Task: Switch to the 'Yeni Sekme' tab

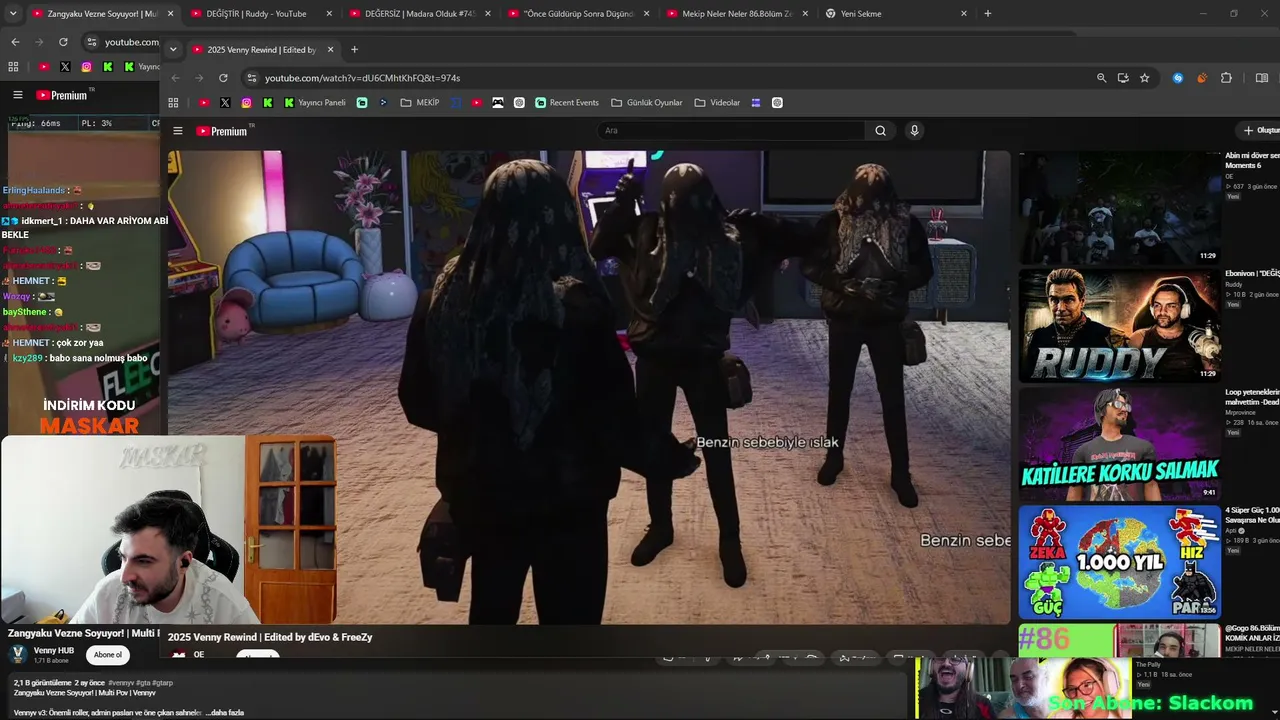Action: [x=896, y=14]
